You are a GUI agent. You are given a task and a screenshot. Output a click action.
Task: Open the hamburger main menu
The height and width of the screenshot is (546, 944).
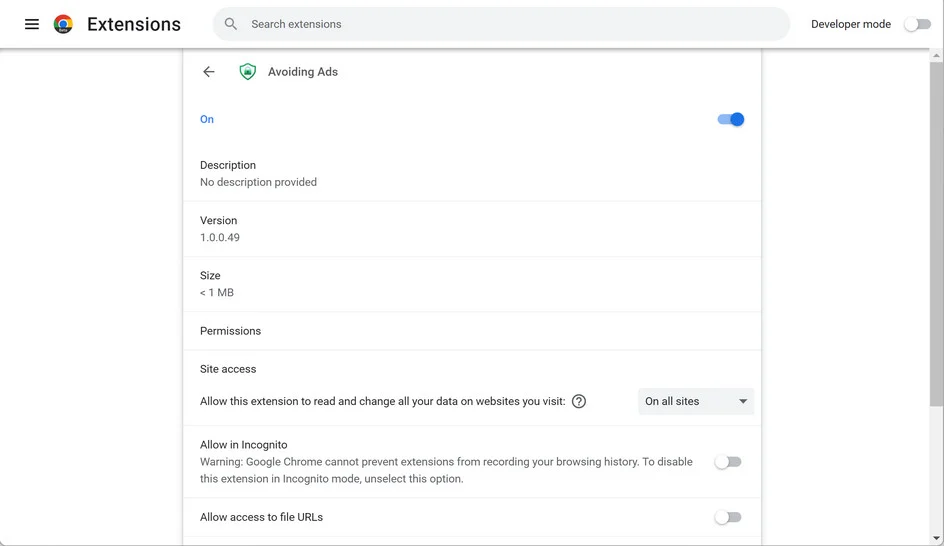pos(32,24)
